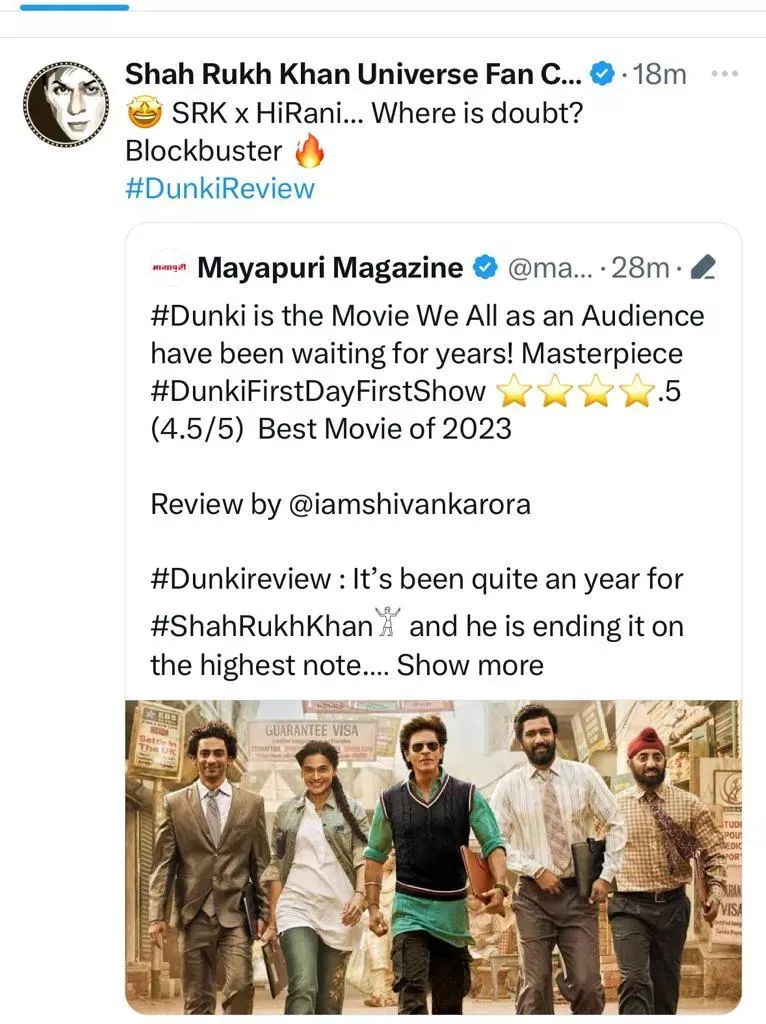Open the three-dot more options menu
This screenshot has height=1024, width=766.
tap(724, 74)
